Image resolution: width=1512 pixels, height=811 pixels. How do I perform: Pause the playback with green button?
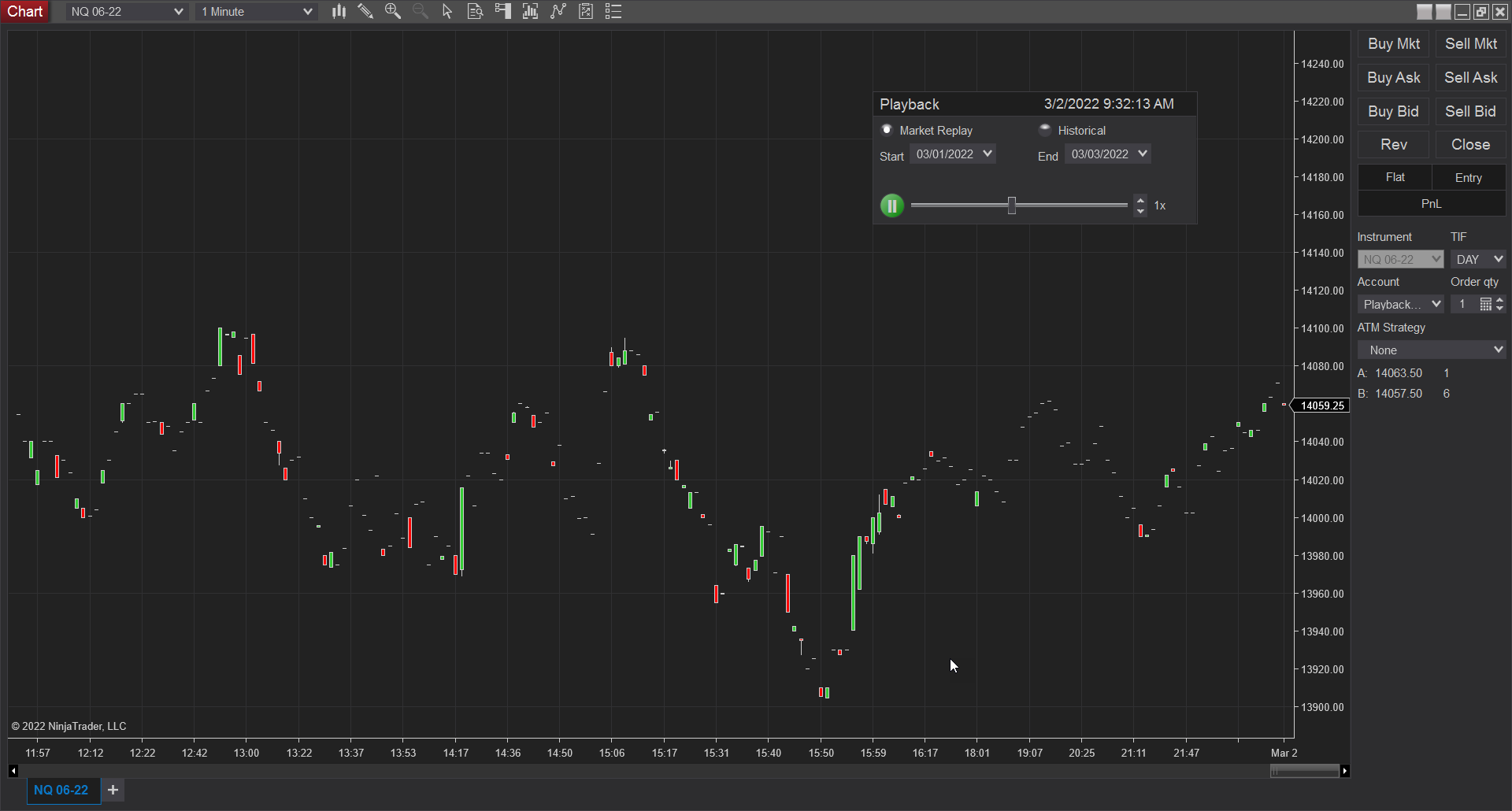coord(891,206)
